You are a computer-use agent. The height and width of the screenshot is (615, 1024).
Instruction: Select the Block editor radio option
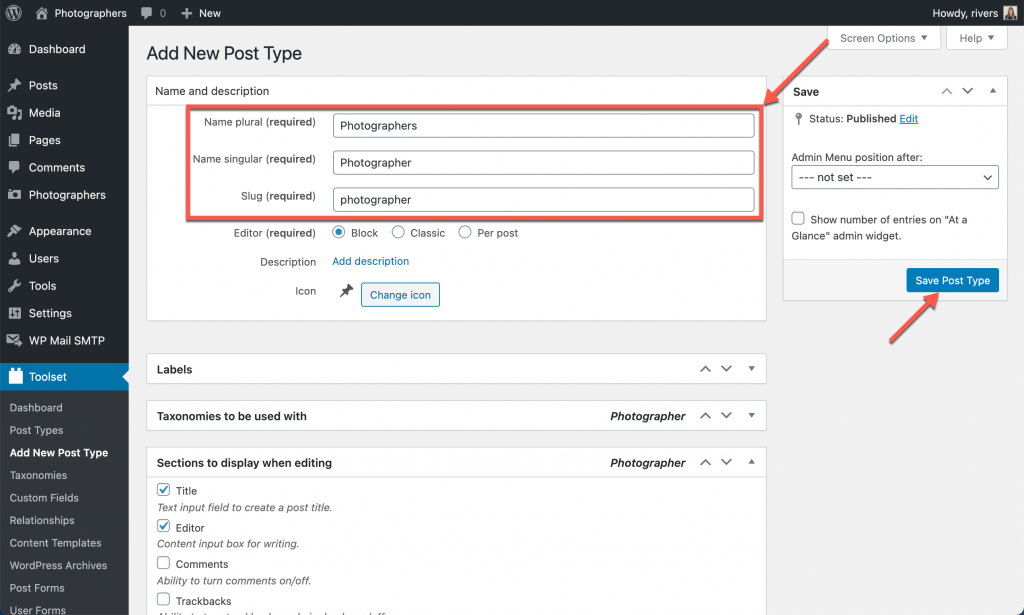[338, 232]
